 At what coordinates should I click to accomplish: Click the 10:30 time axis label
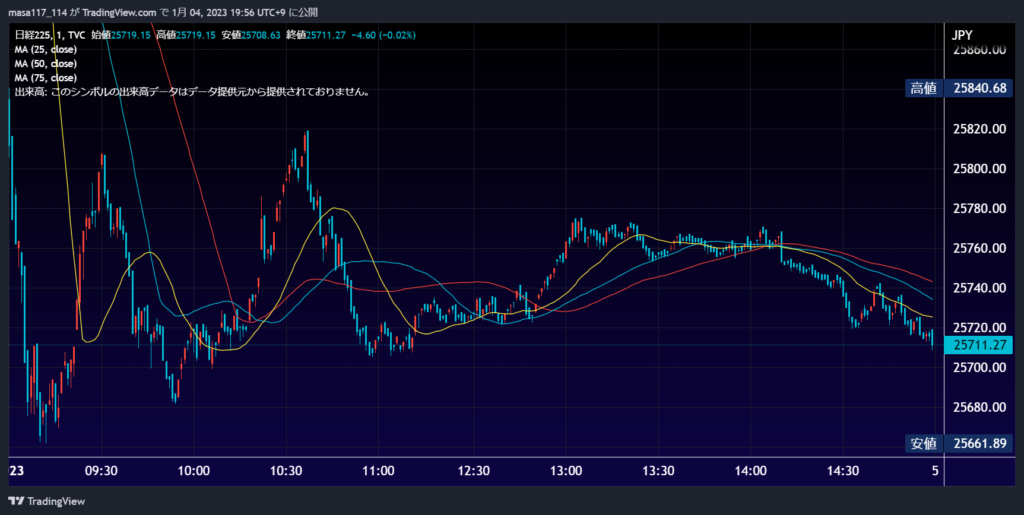(286, 471)
